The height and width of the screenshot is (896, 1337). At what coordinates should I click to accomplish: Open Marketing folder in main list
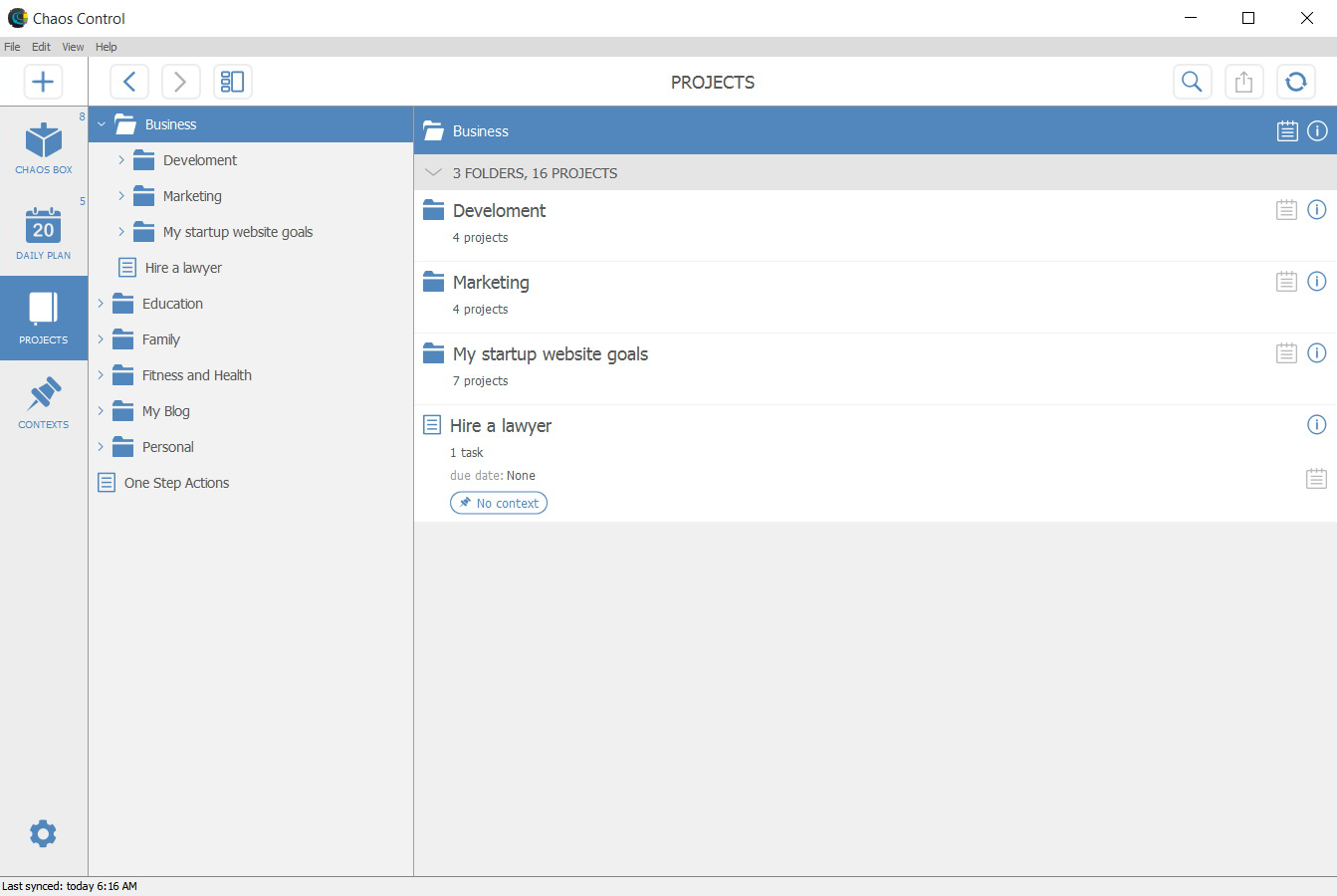pos(875,297)
